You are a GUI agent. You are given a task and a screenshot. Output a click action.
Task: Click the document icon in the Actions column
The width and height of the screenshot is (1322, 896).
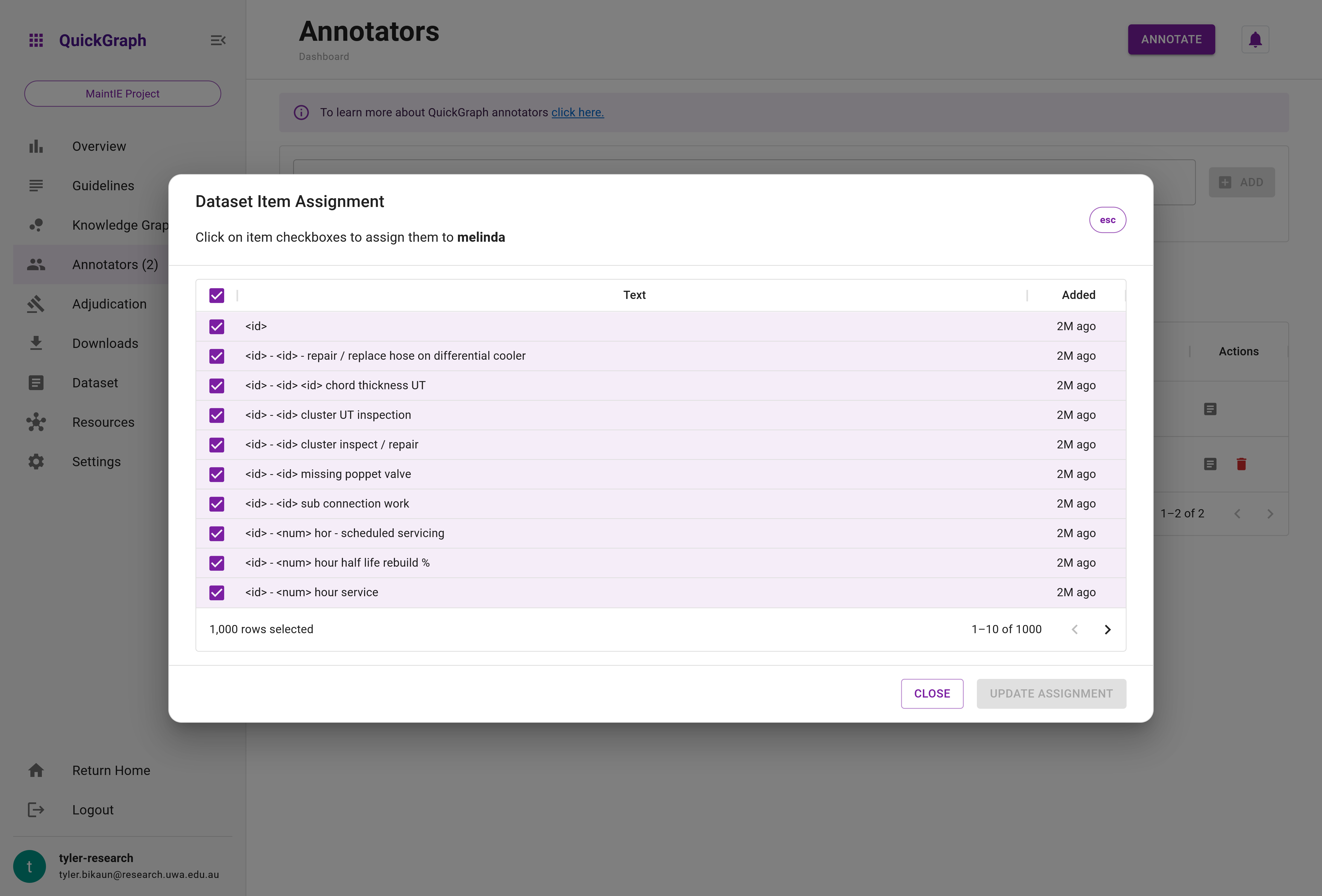coord(1210,408)
